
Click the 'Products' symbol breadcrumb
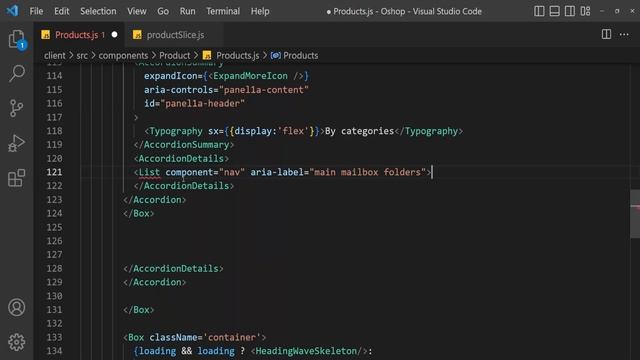pos(300,56)
